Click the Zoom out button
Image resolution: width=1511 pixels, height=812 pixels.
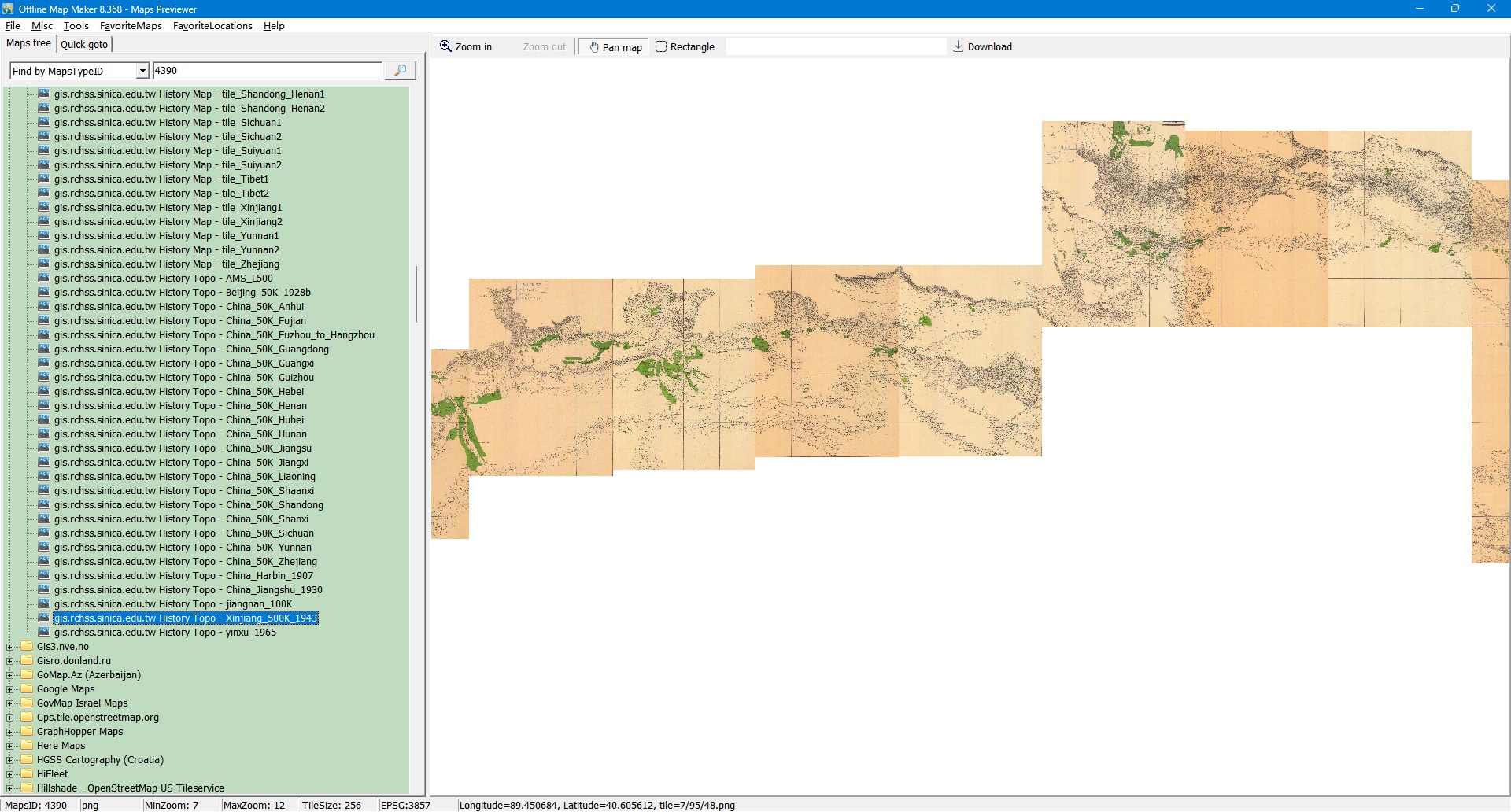coord(544,47)
